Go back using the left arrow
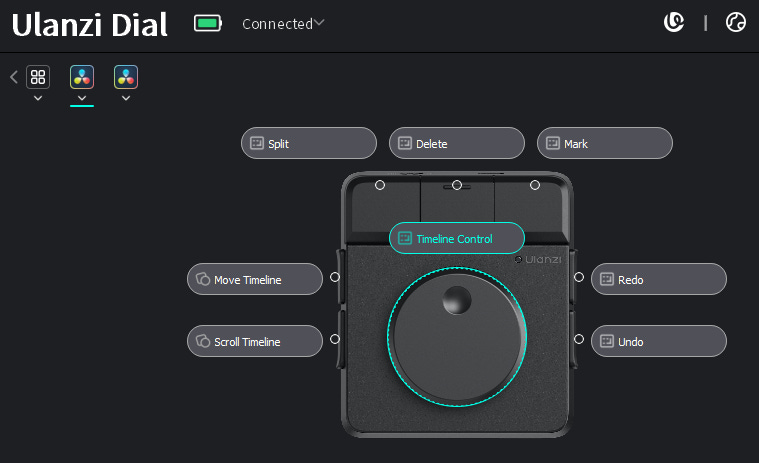This screenshot has height=463, width=759. pos(14,77)
